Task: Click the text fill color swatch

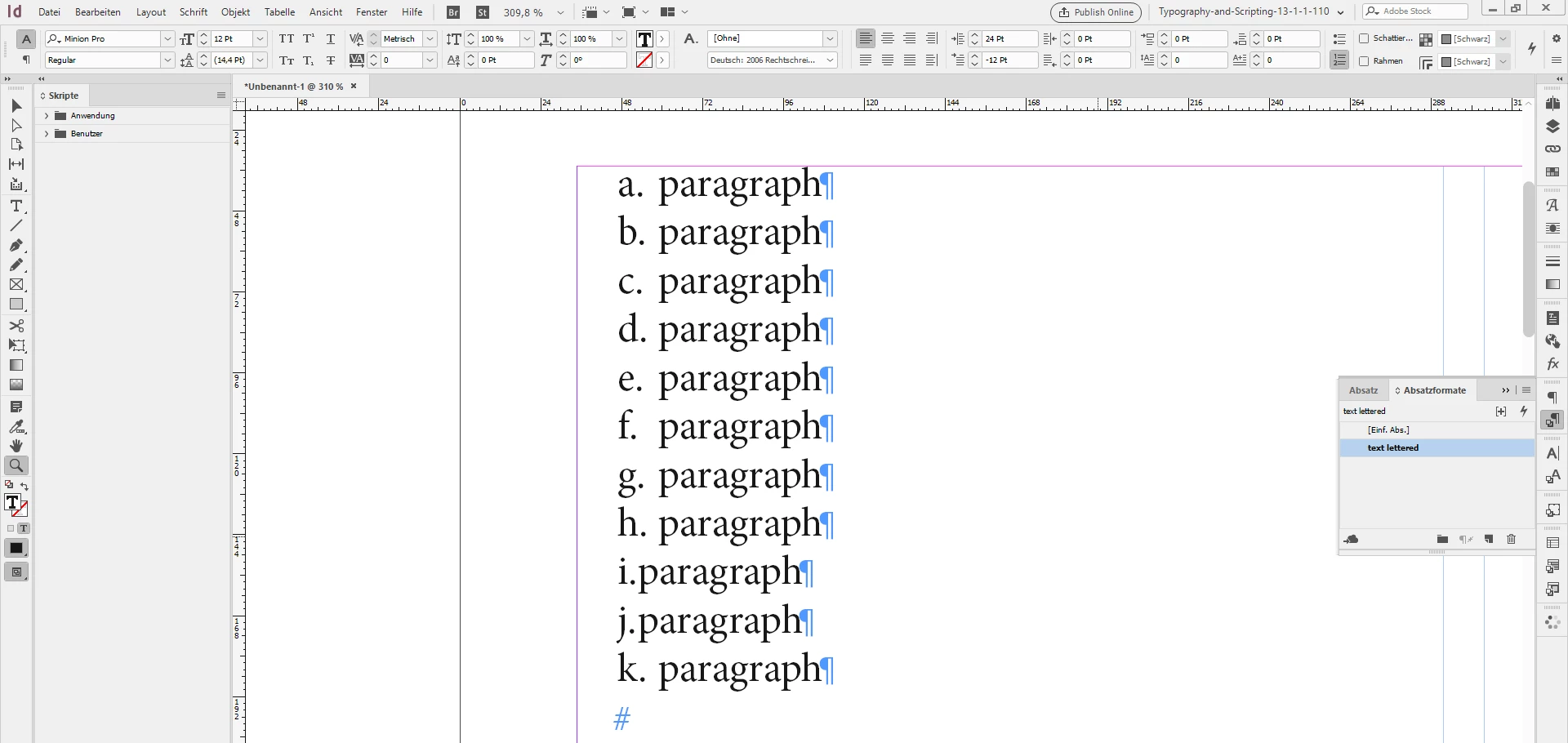Action: tap(644, 38)
